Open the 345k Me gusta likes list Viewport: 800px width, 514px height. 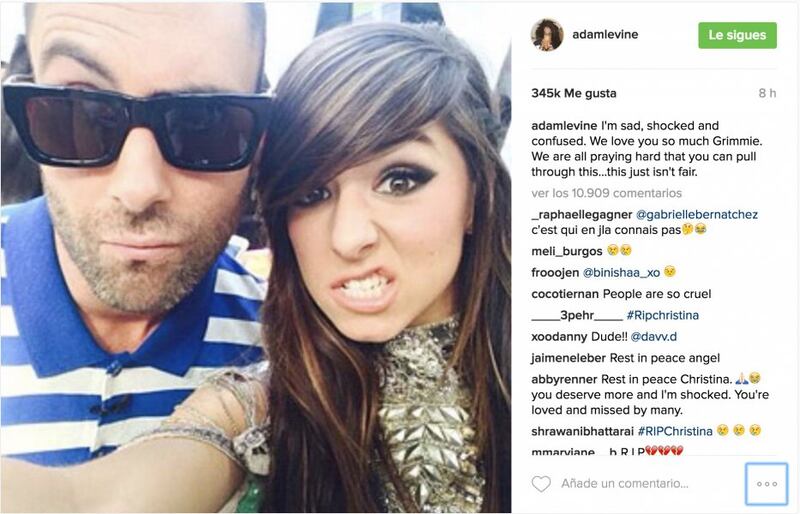(573, 93)
